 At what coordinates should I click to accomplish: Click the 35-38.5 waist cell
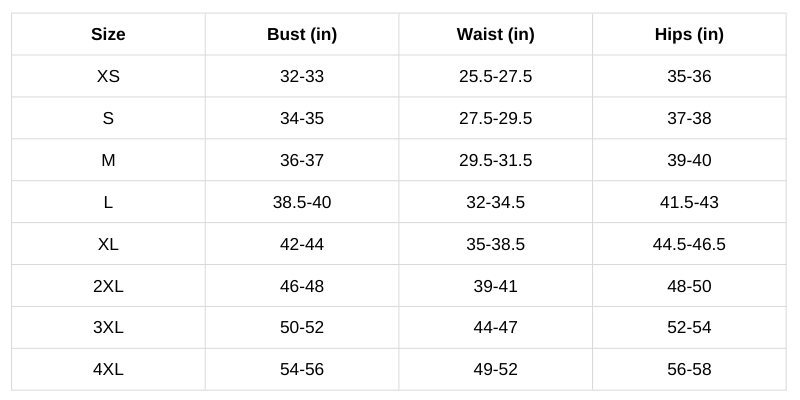pyautogui.click(x=496, y=245)
